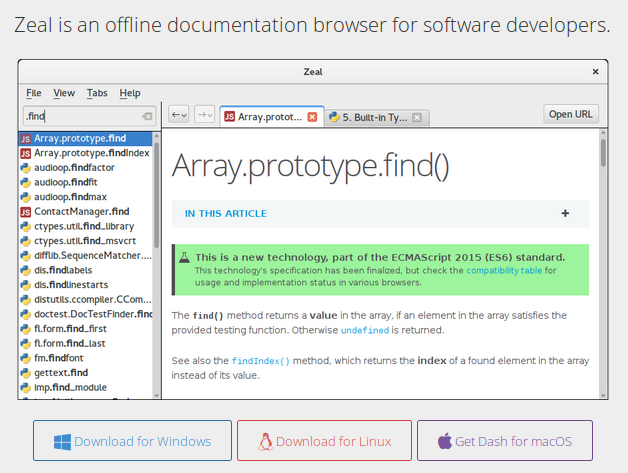Go back with the left arrow button

click(x=179, y=115)
